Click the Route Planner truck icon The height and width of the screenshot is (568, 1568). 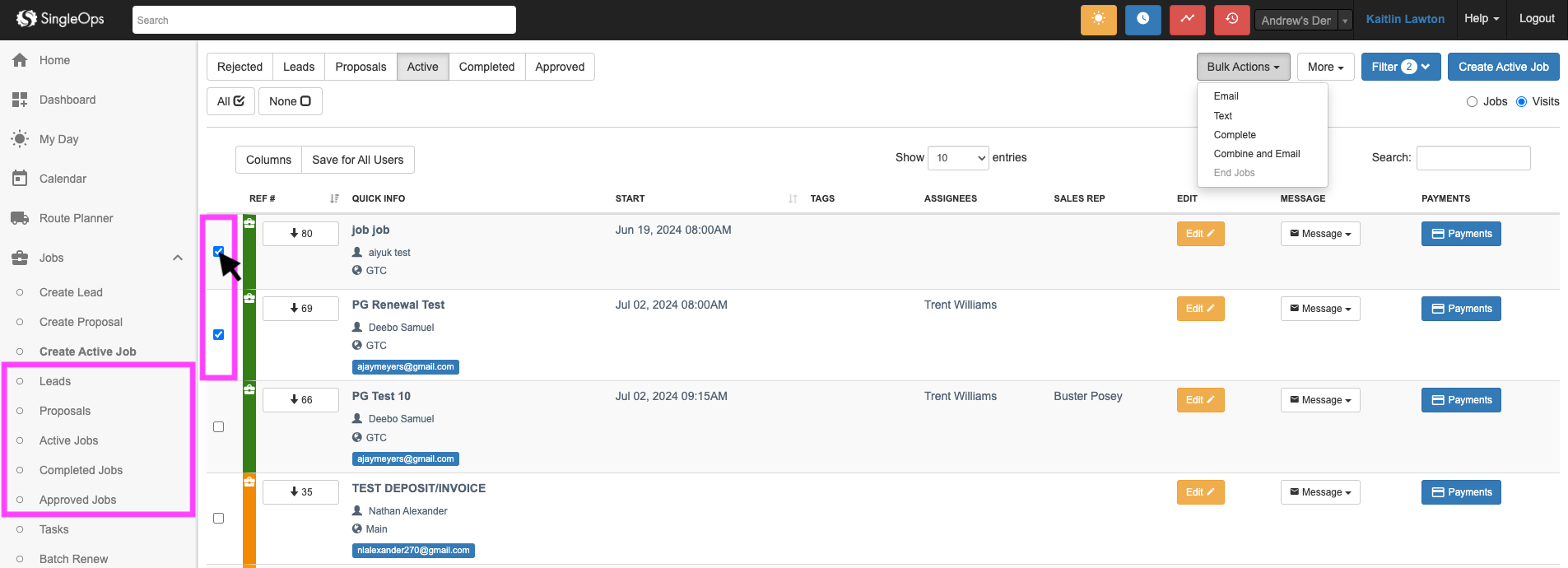(x=20, y=218)
